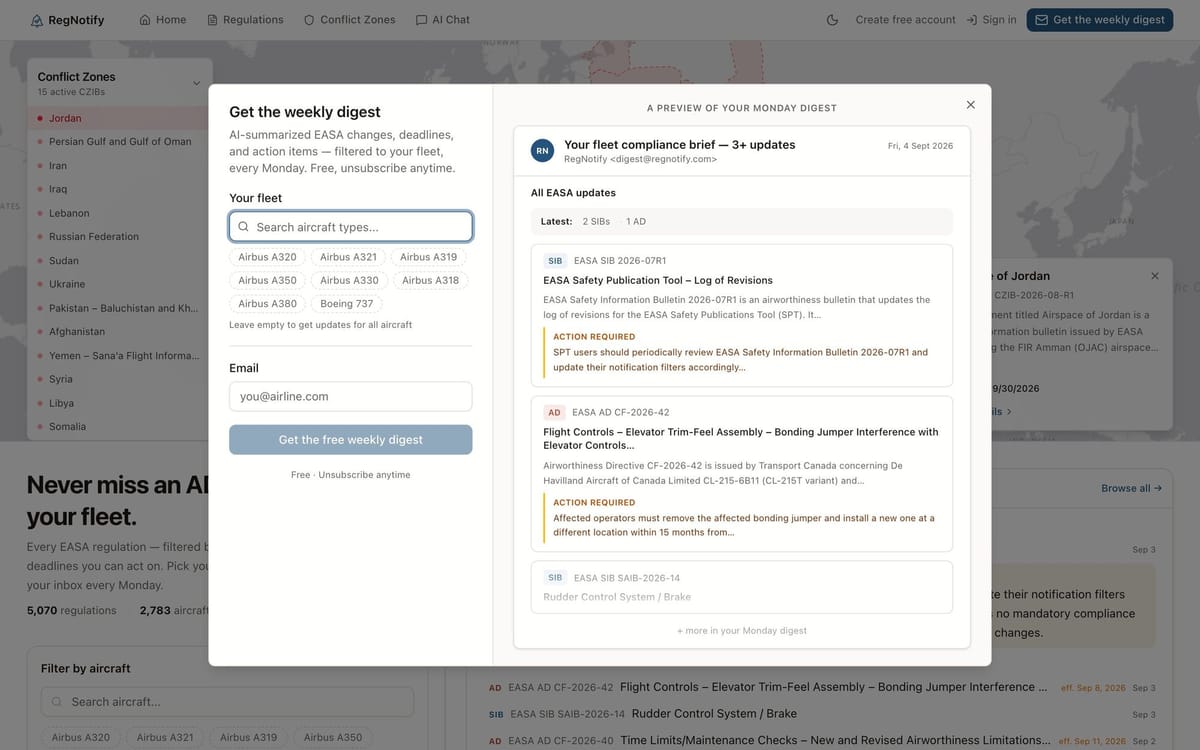
Task: Click the AD badge on CF-2026-42 preview card
Action: point(554,413)
